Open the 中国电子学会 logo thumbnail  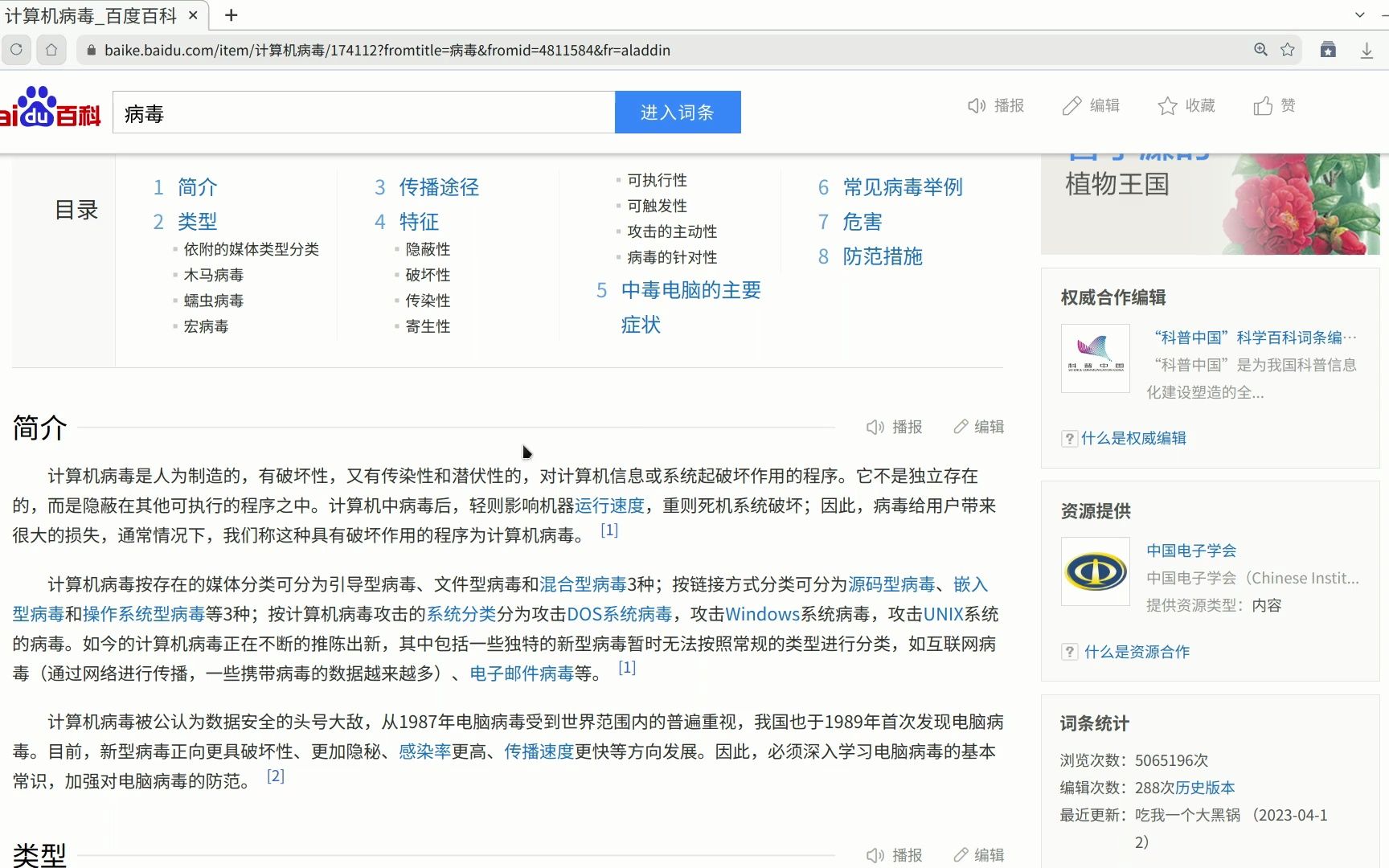(1096, 571)
